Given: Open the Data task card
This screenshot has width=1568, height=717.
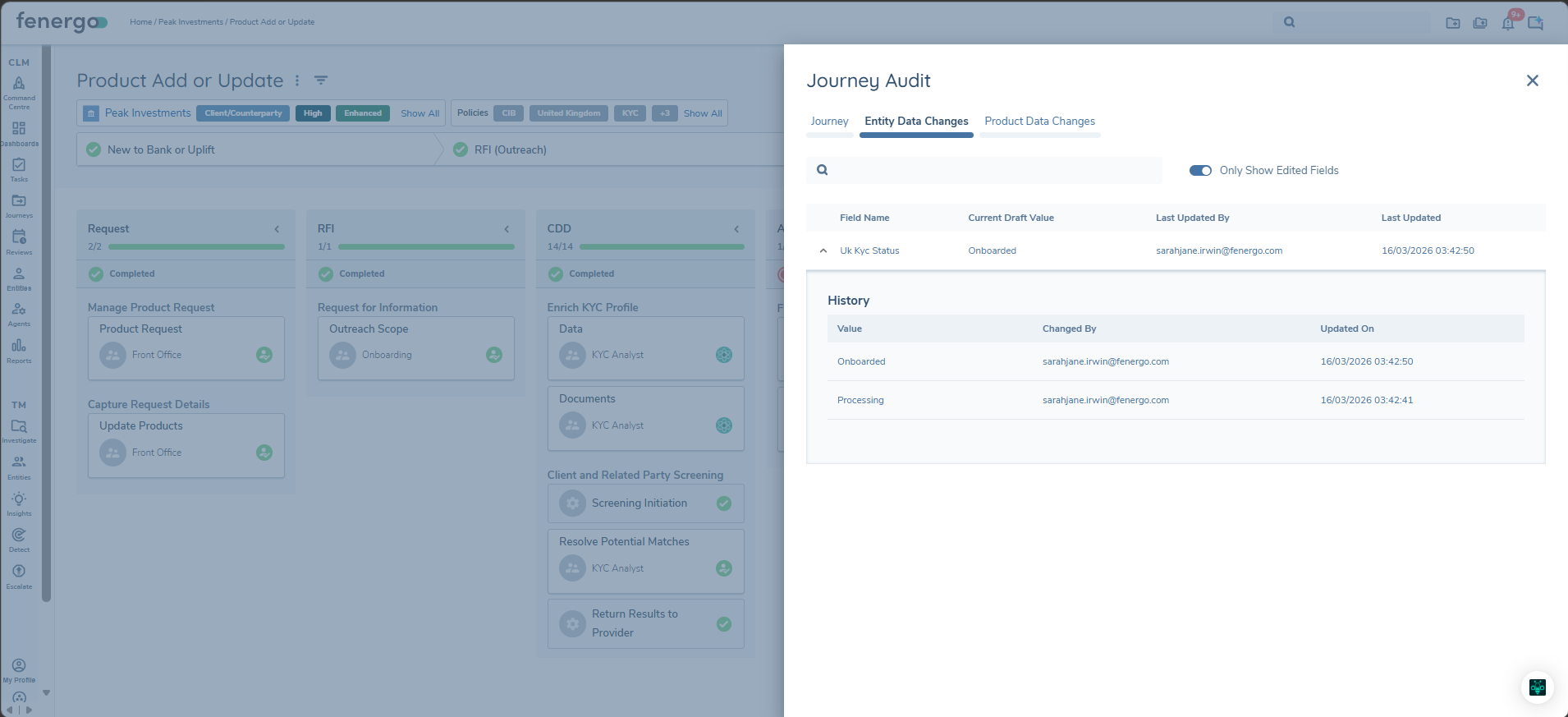Looking at the screenshot, I should (x=646, y=348).
